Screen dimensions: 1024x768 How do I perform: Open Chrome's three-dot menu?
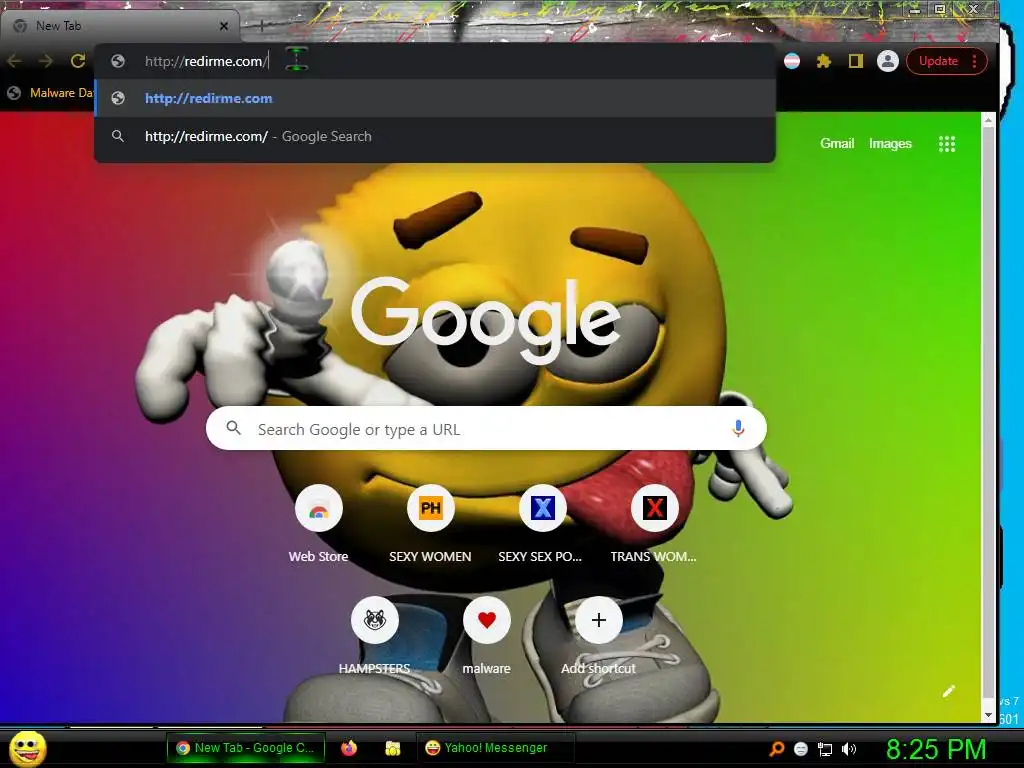pyautogui.click(x=974, y=61)
